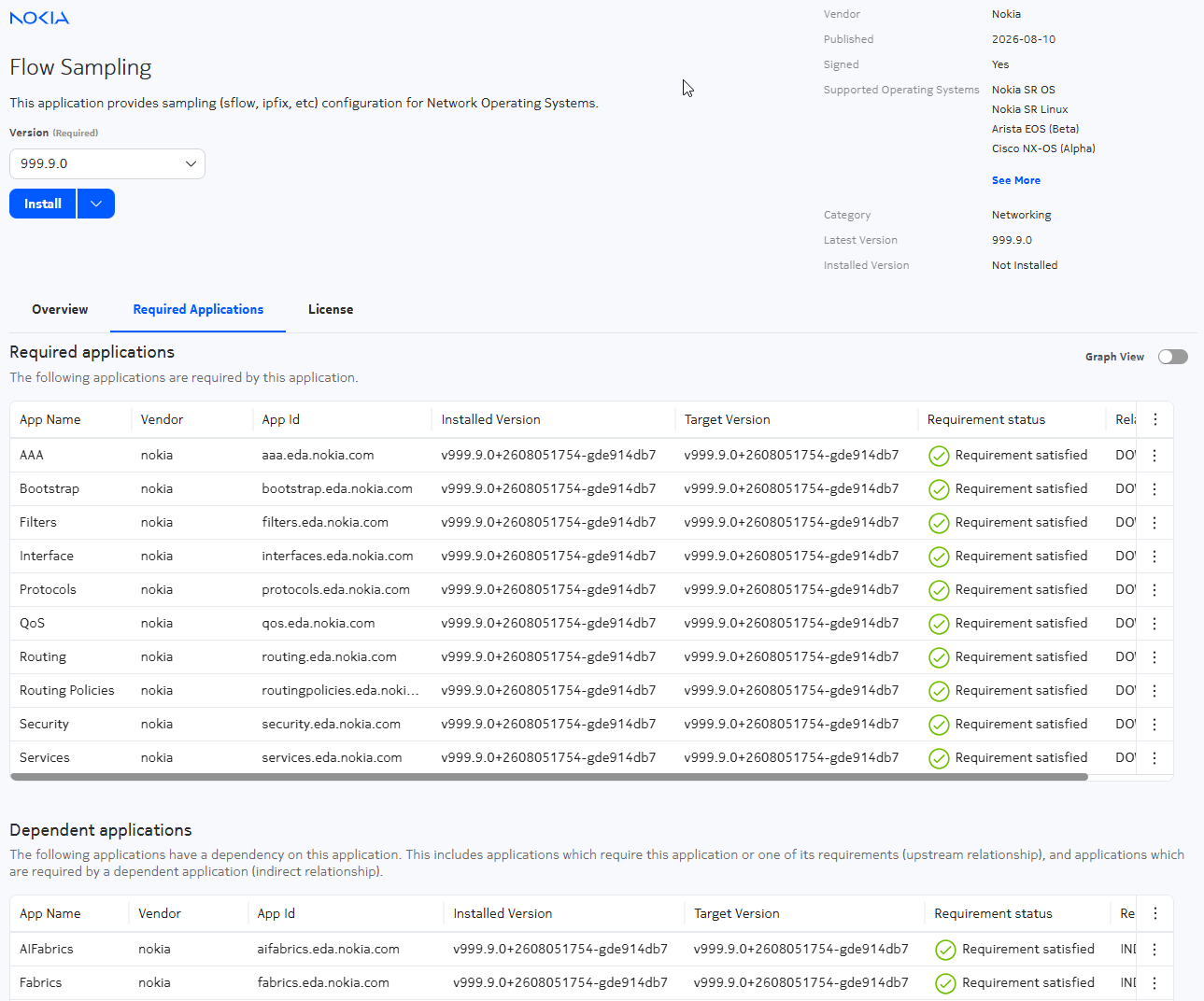Click the Vendor column header in Required applications
The width and height of the screenshot is (1204, 1001).
pyautogui.click(x=163, y=420)
